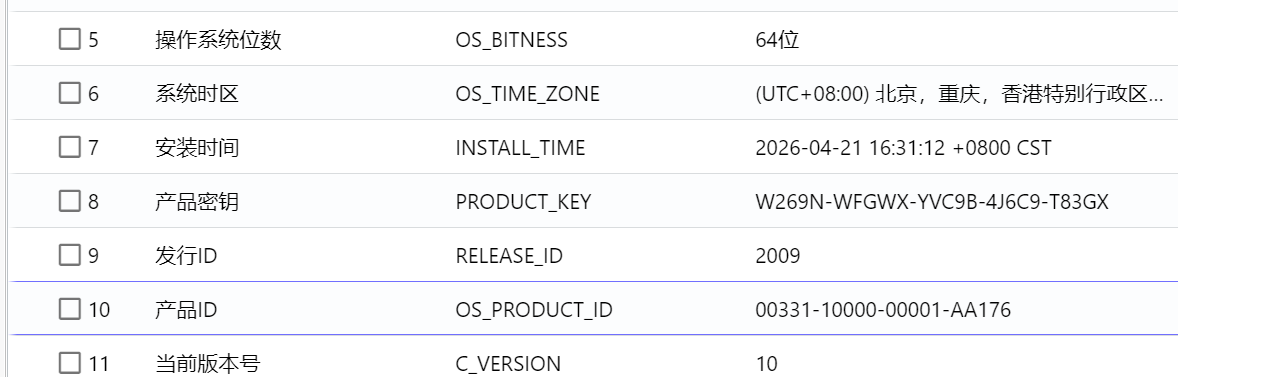
Task: Click the RELEASE_ID value 2009
Action: point(778,256)
